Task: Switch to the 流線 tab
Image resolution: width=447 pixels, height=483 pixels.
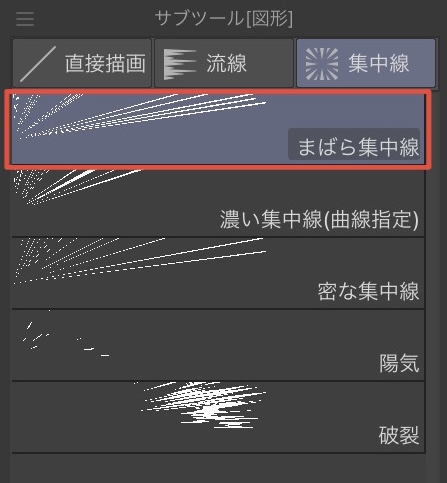Action: (x=224, y=63)
